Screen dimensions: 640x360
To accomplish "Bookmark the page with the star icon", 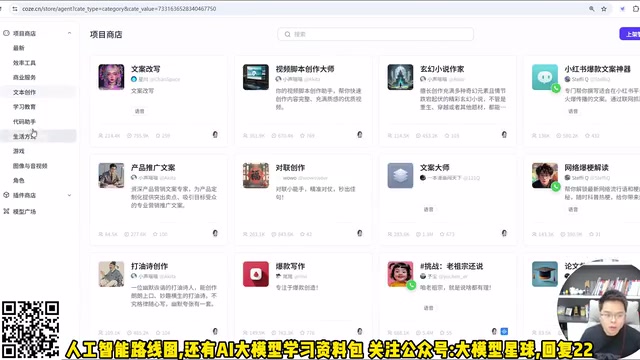I will (604, 9).
